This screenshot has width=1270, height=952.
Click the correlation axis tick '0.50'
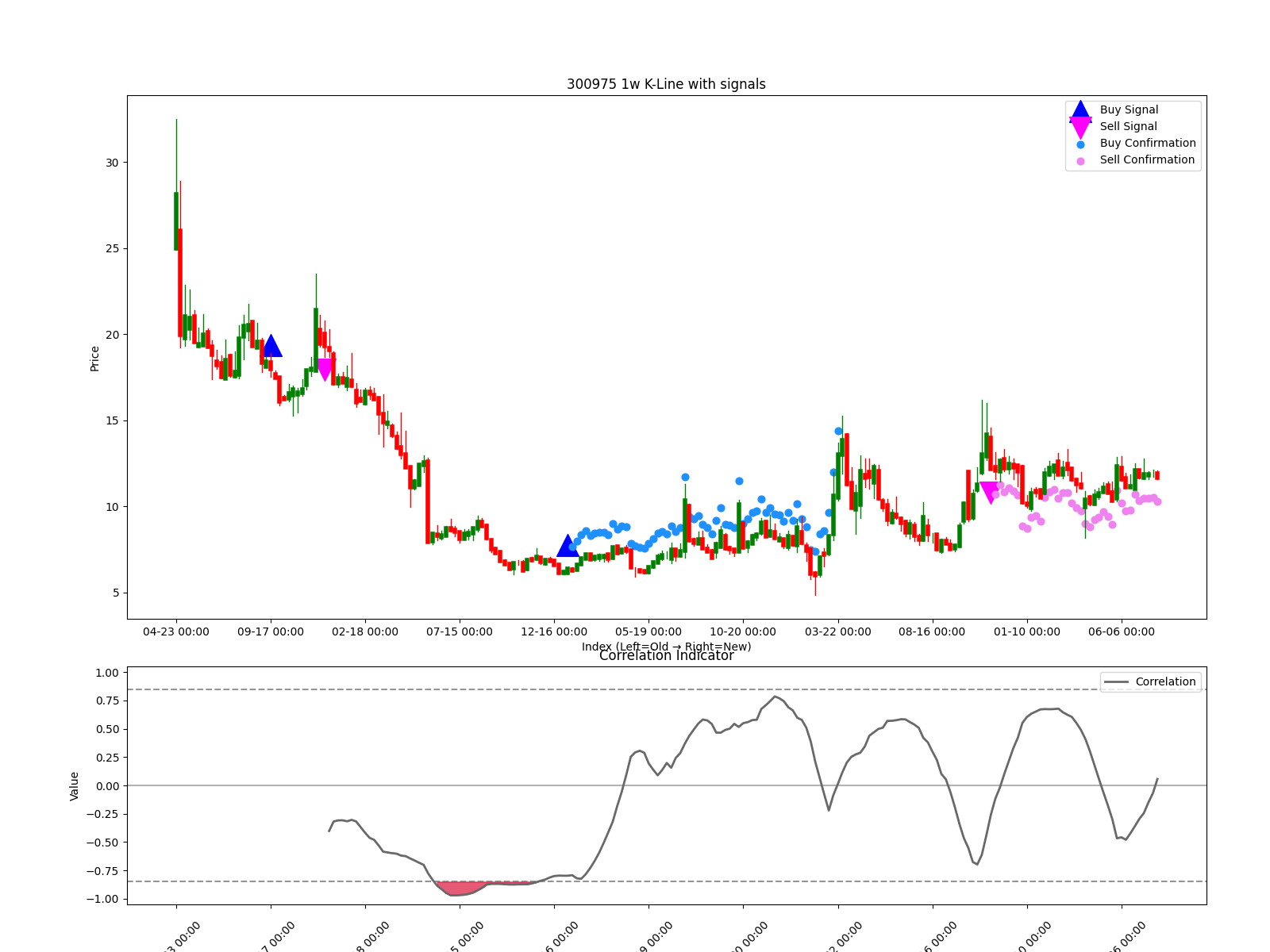[107, 729]
